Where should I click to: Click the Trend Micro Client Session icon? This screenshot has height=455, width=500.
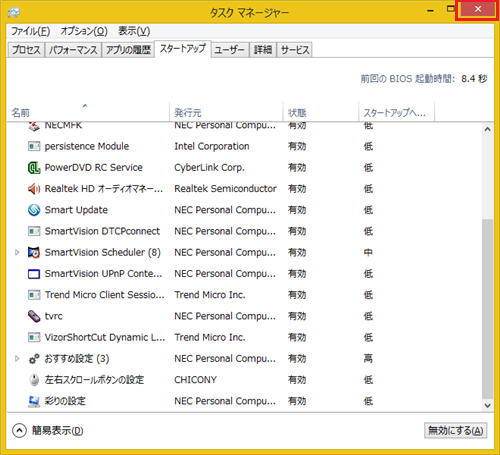click(34, 295)
